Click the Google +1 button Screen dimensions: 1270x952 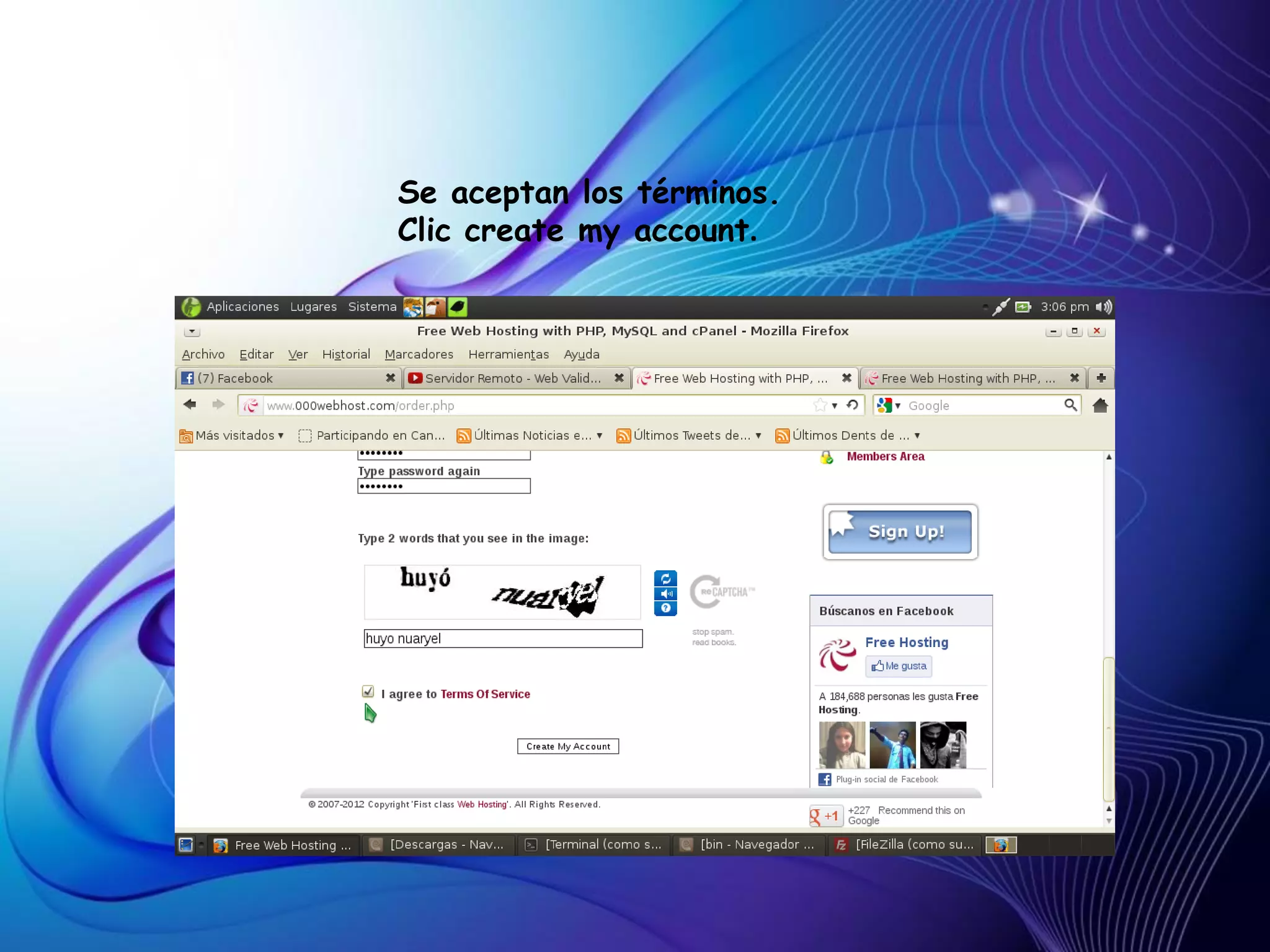[x=825, y=816]
